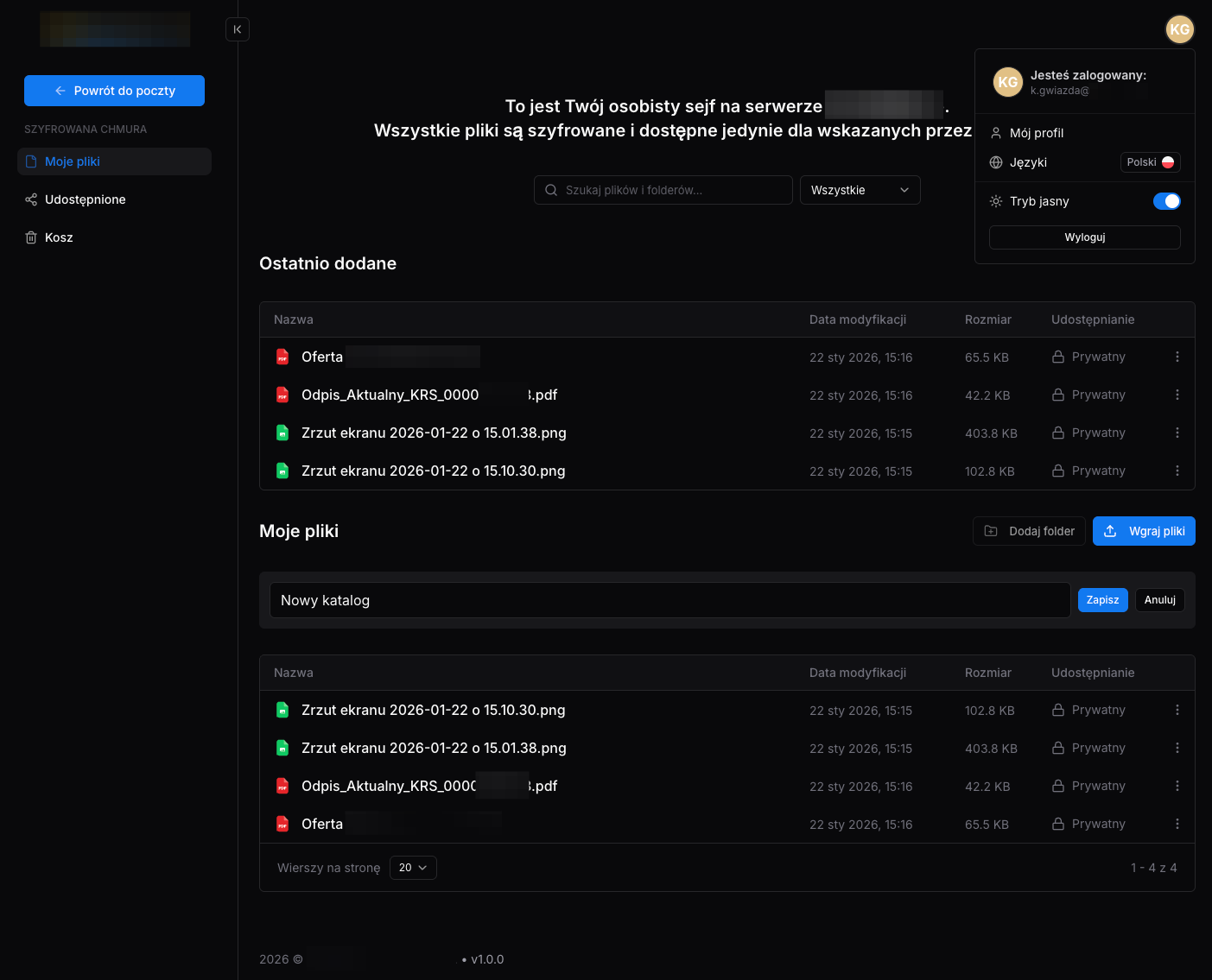Open the Wszystkie filter dropdown
Viewport: 1212px width, 980px height.
pyautogui.click(x=860, y=190)
